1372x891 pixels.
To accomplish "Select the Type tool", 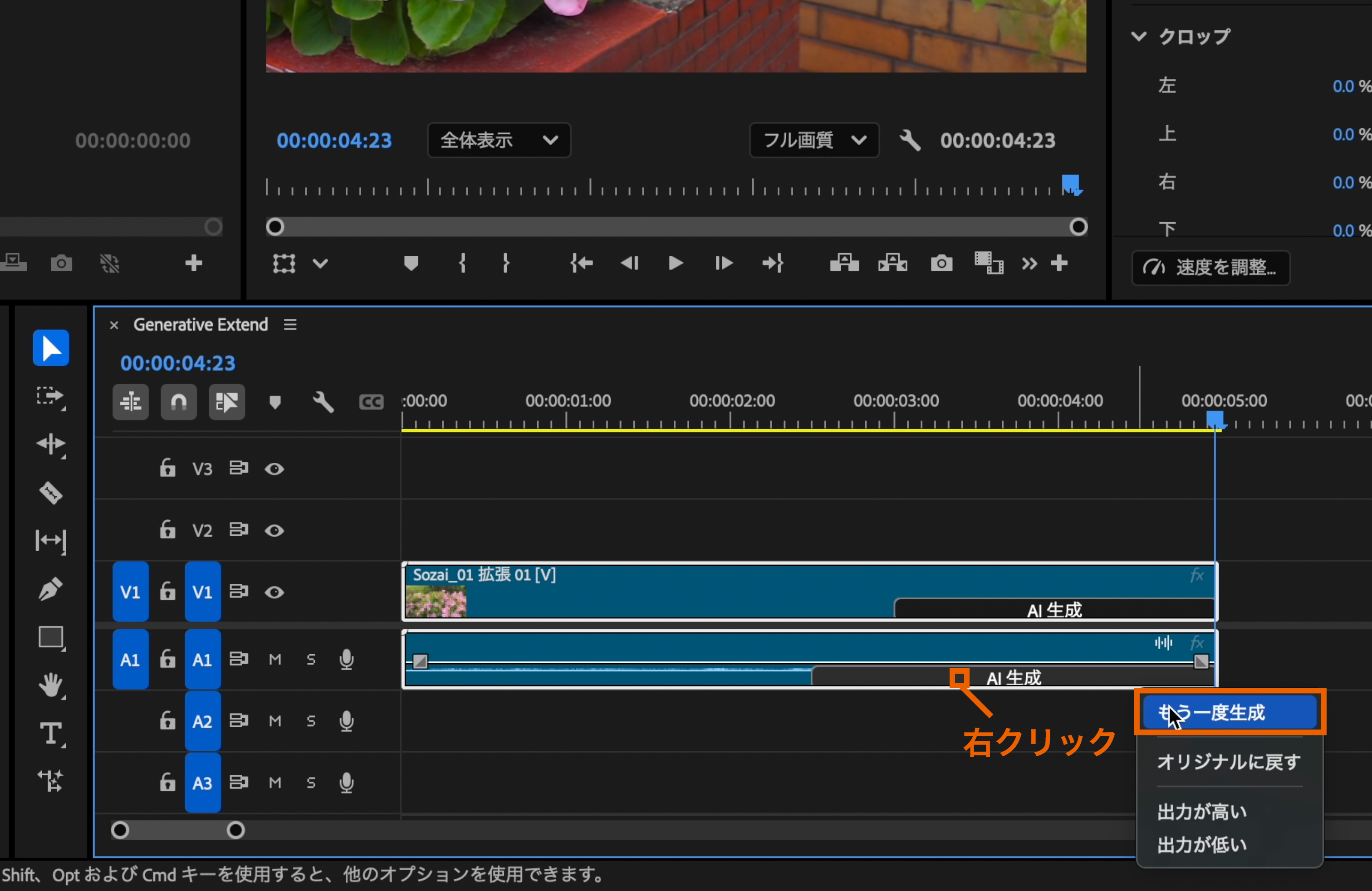I will click(51, 734).
